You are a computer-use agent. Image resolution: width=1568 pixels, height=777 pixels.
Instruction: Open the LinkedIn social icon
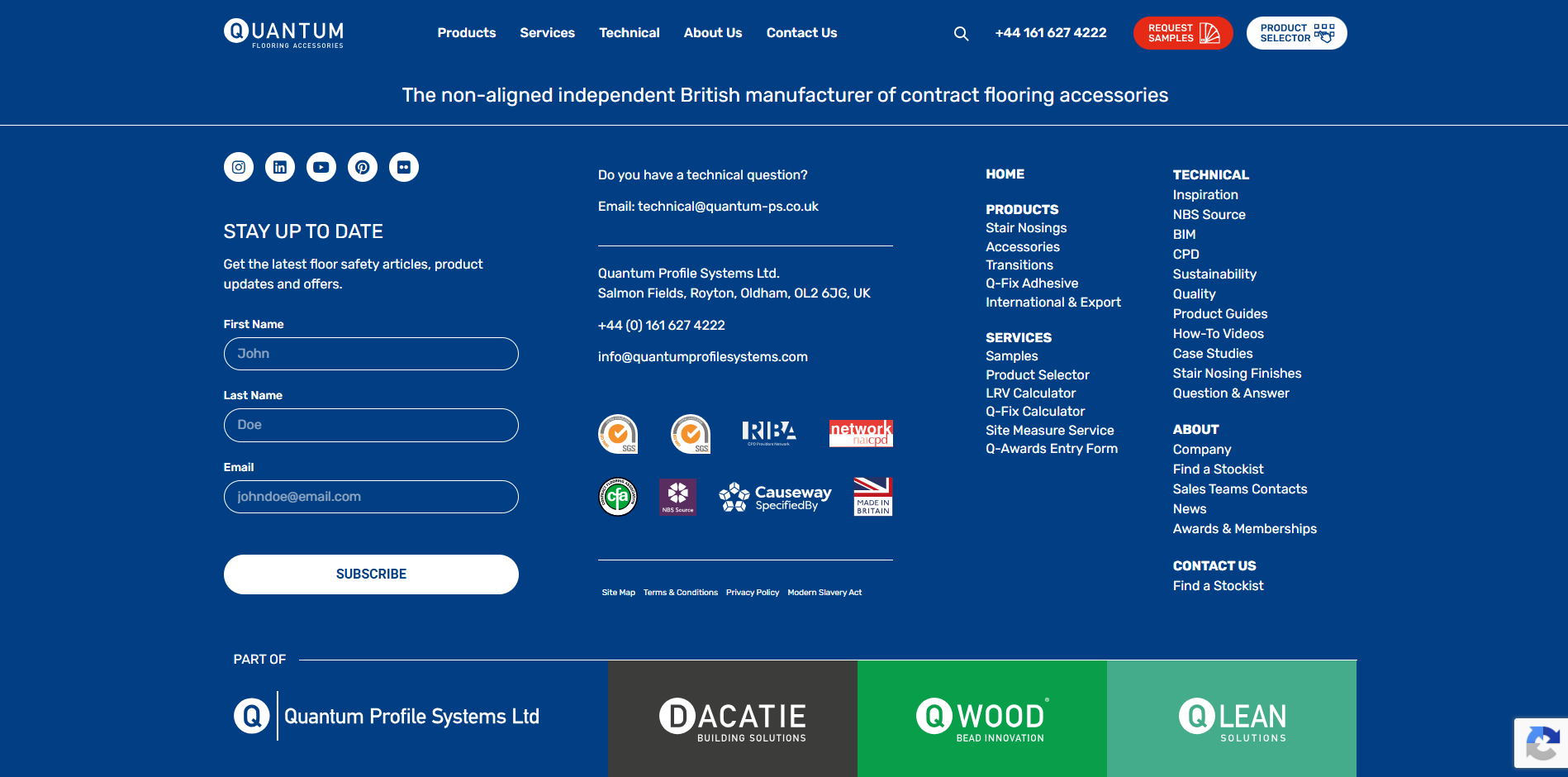[x=280, y=167]
